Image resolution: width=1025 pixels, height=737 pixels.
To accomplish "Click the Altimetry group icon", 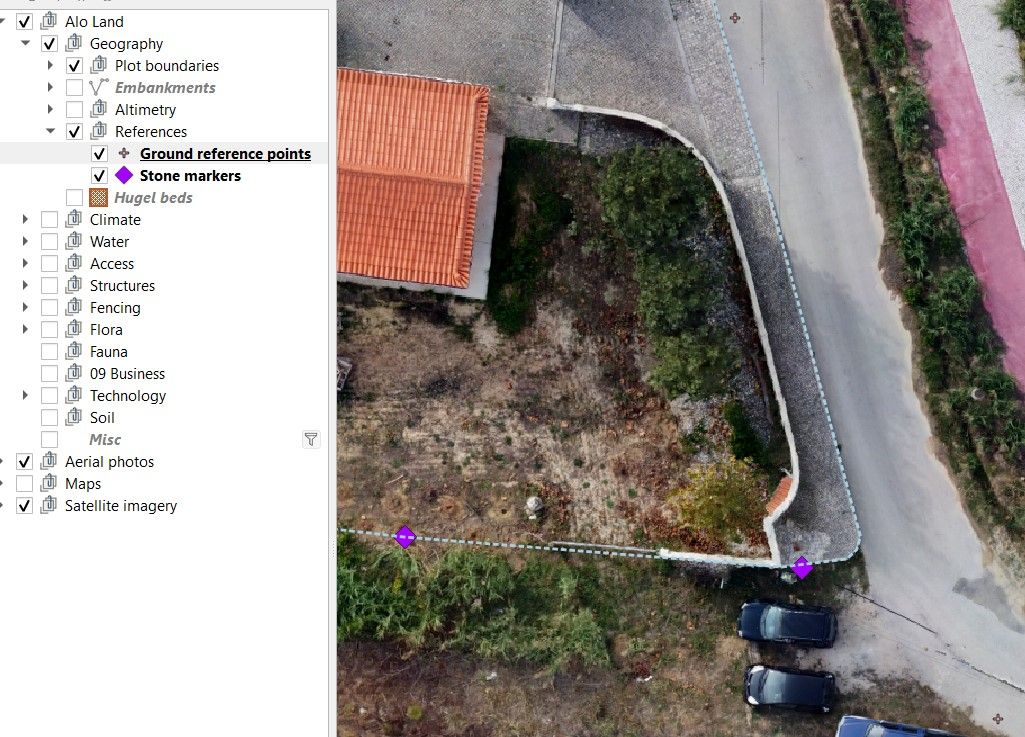I will coord(99,109).
